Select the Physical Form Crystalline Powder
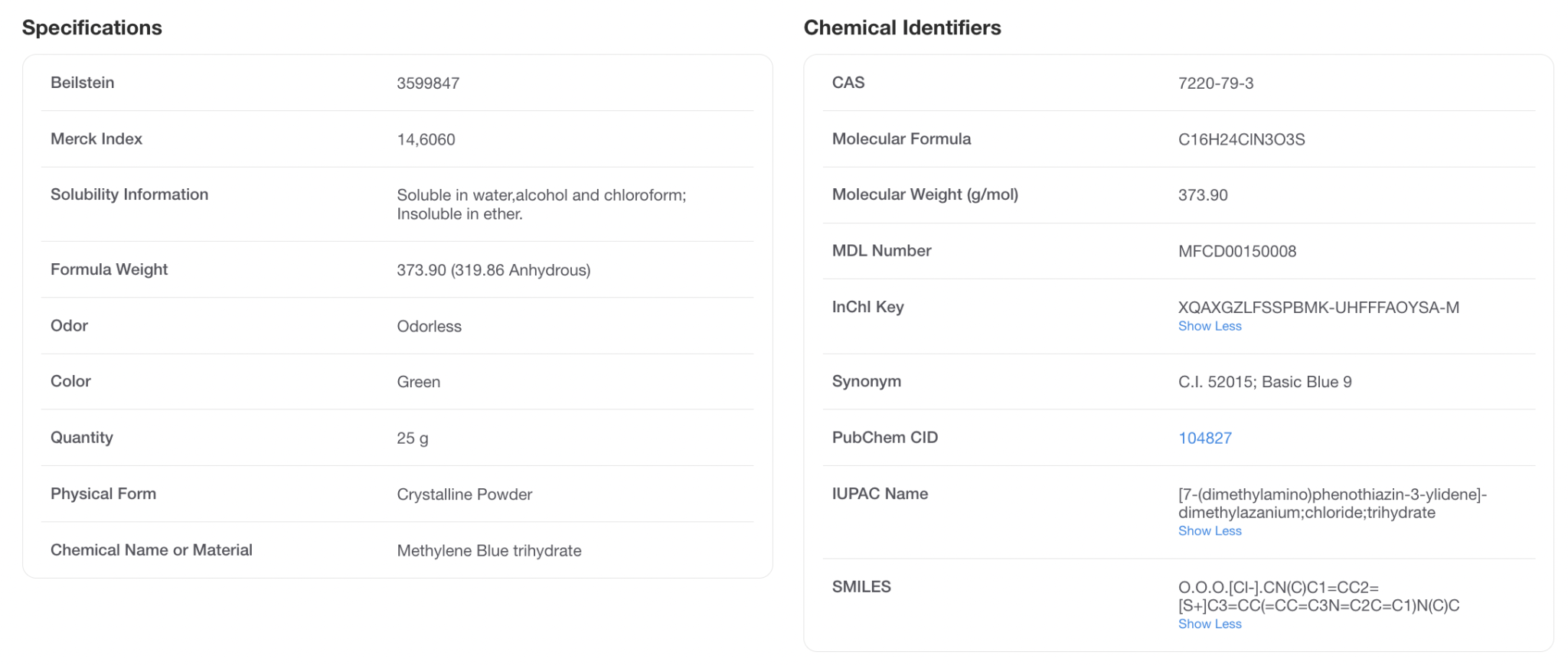1568x665 pixels. [x=464, y=494]
